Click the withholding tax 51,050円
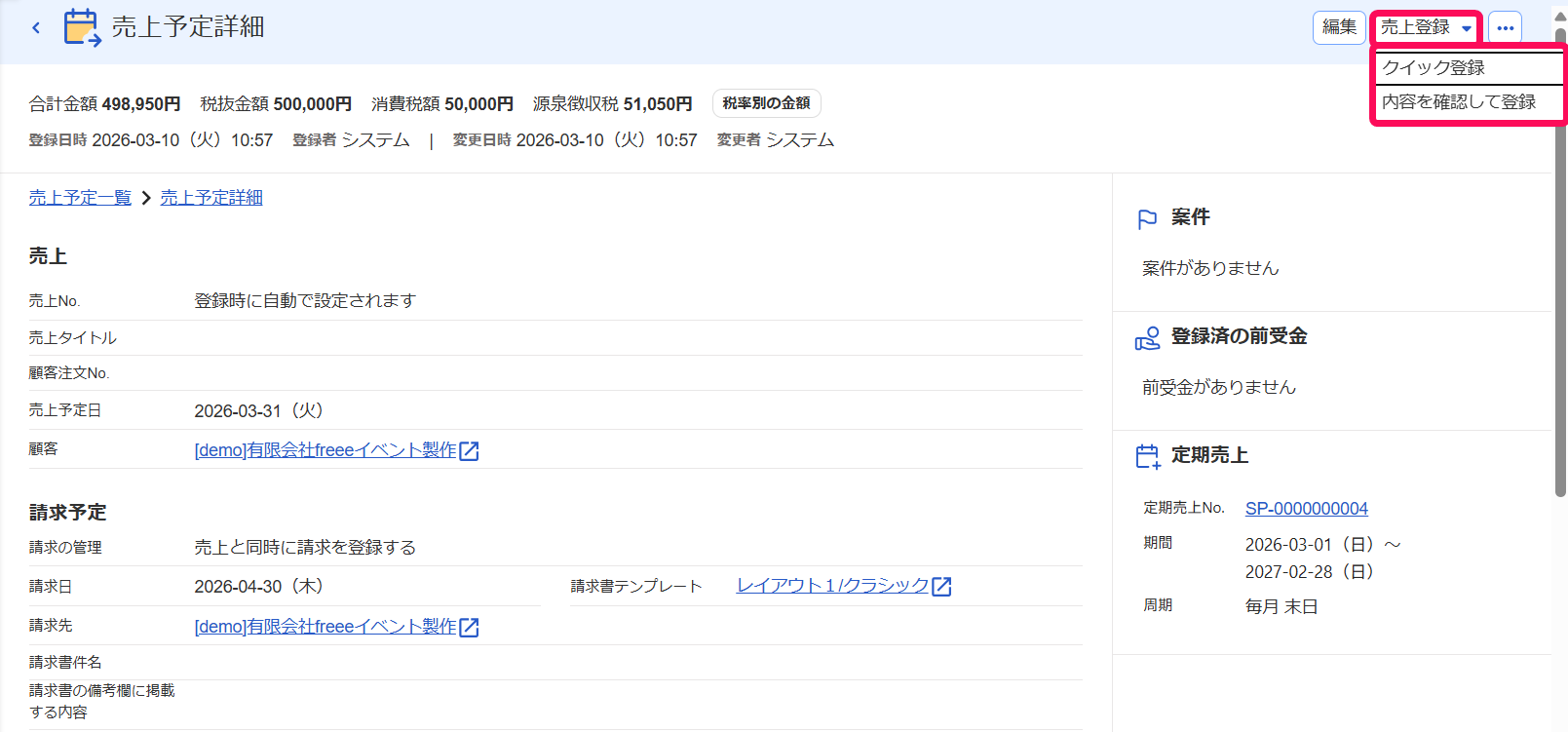Image resolution: width=1568 pixels, height=732 pixels. click(x=658, y=103)
